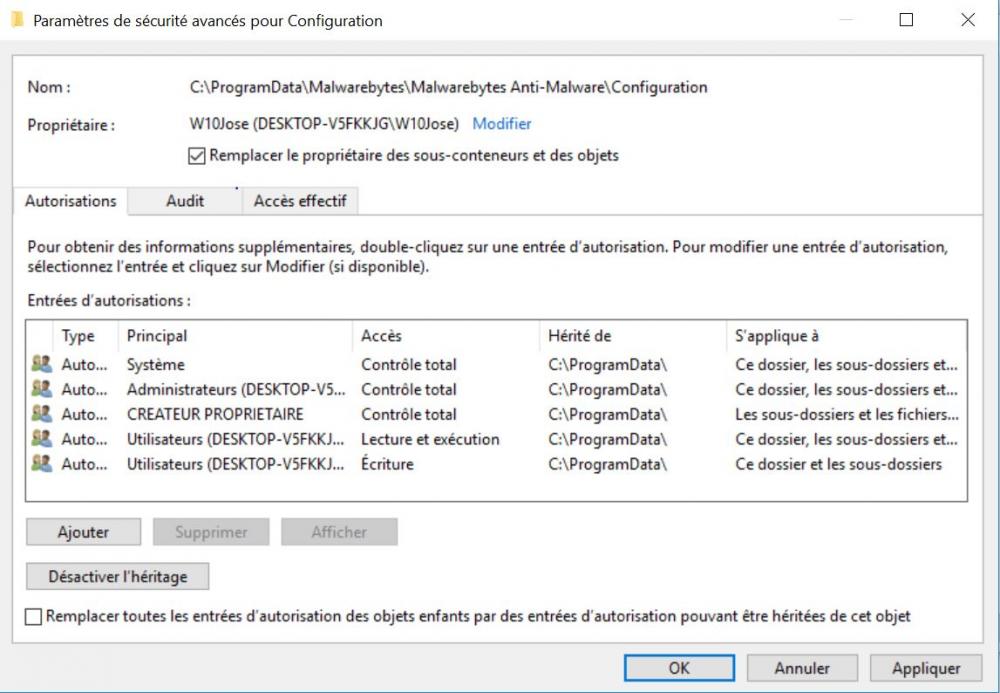
Task: Maximize the Paramètres de sécurité window
Action: (x=906, y=20)
